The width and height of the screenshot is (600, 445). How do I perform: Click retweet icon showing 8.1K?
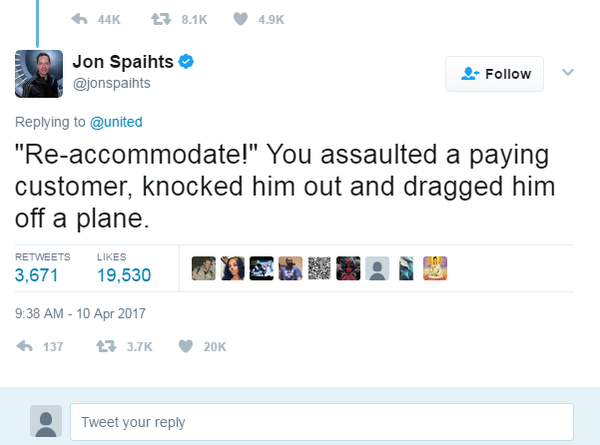[x=158, y=18]
